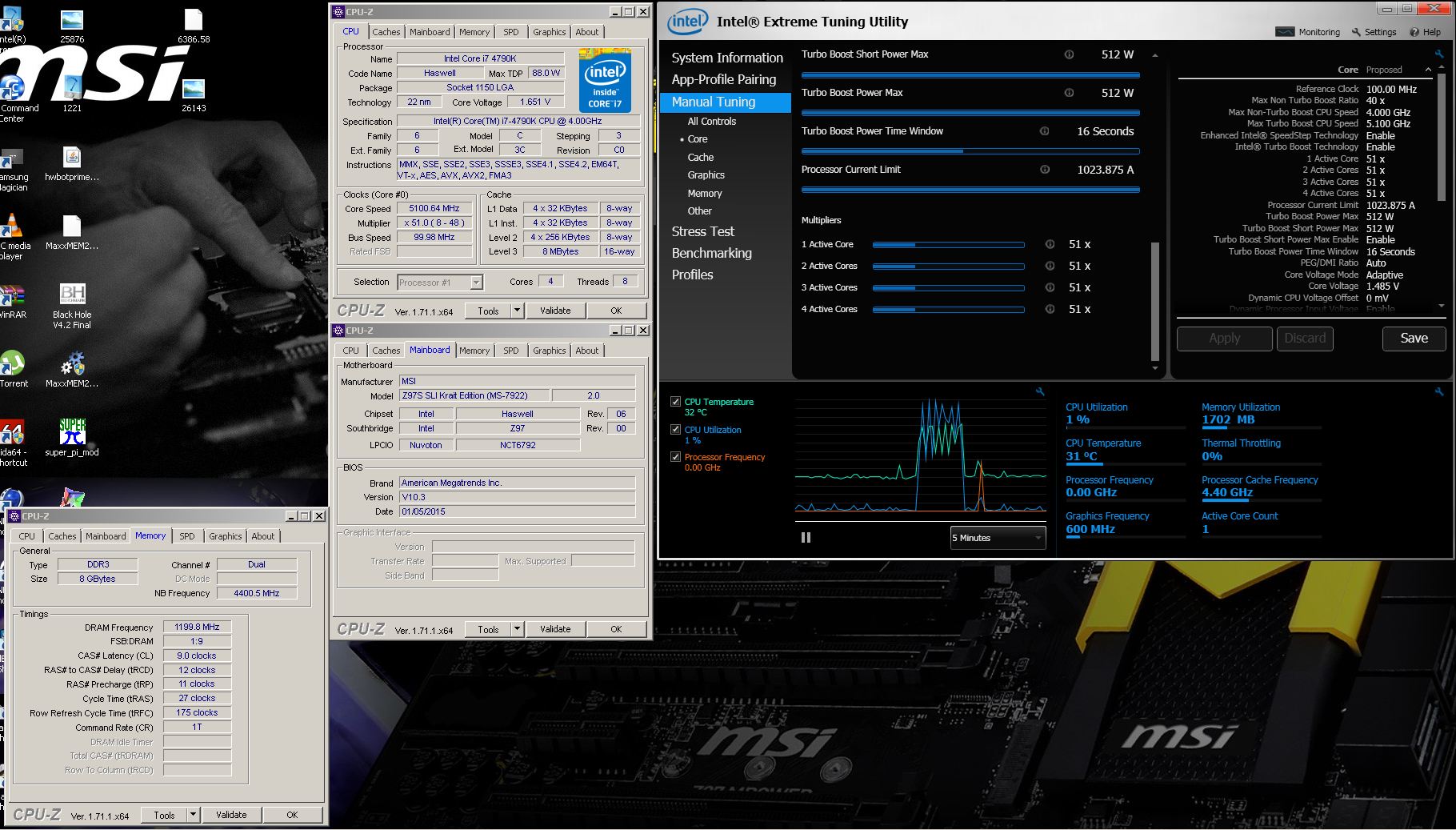Open Tools dropdown arrow in Memory CPU-Z
Image resolution: width=1456 pixels, height=830 pixels.
(x=193, y=815)
